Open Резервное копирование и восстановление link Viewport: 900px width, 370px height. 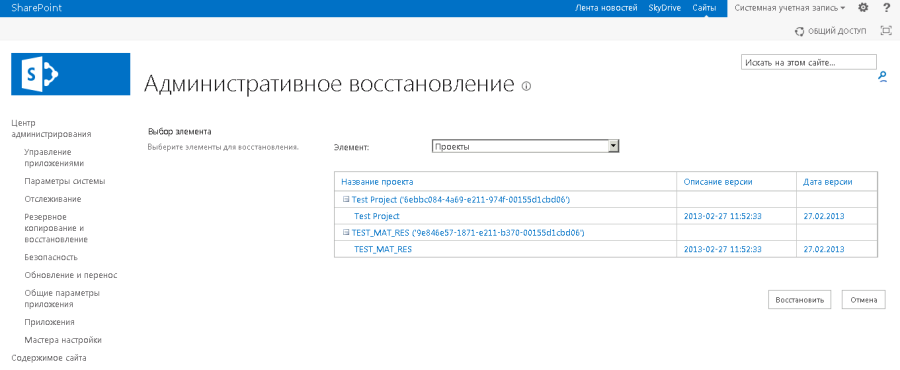point(56,228)
